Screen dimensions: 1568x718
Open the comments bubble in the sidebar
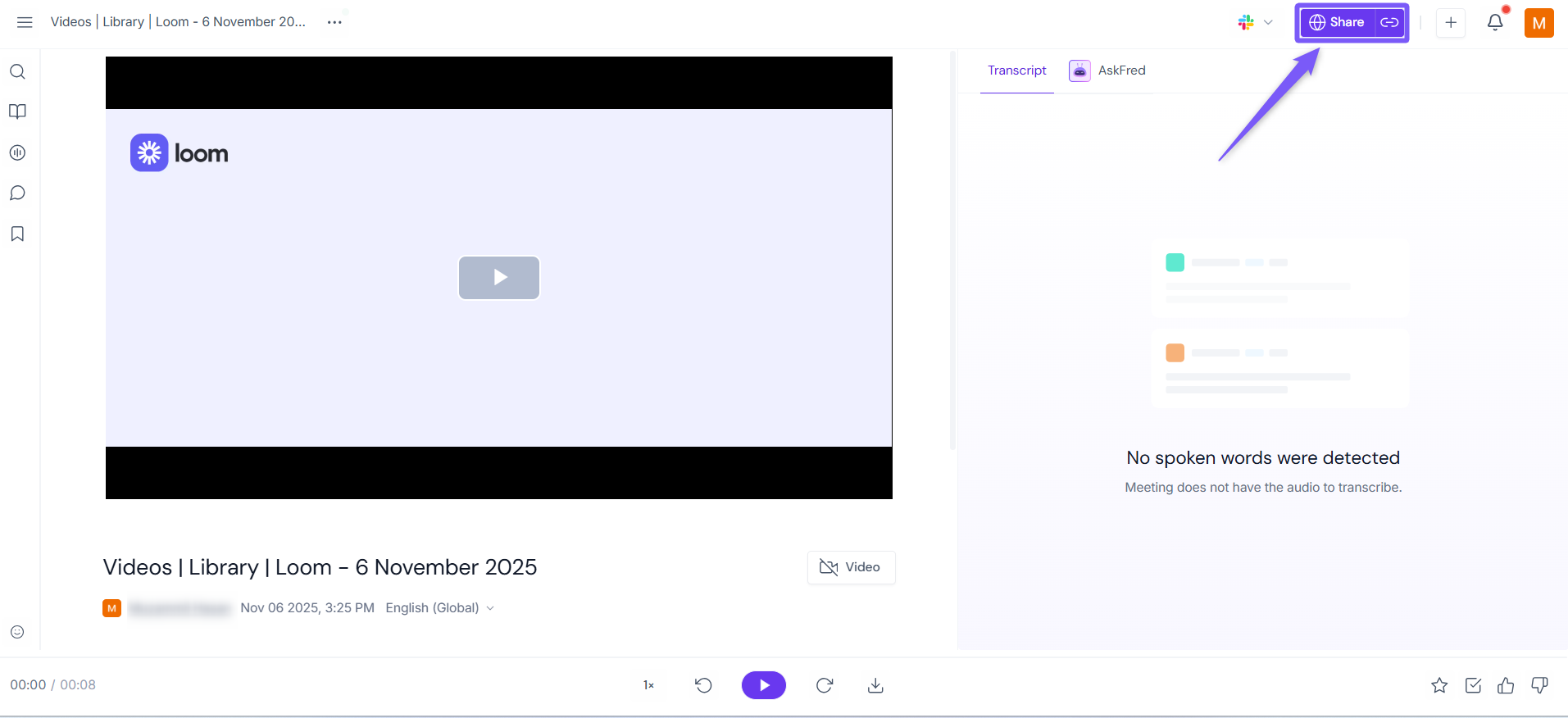coord(17,193)
